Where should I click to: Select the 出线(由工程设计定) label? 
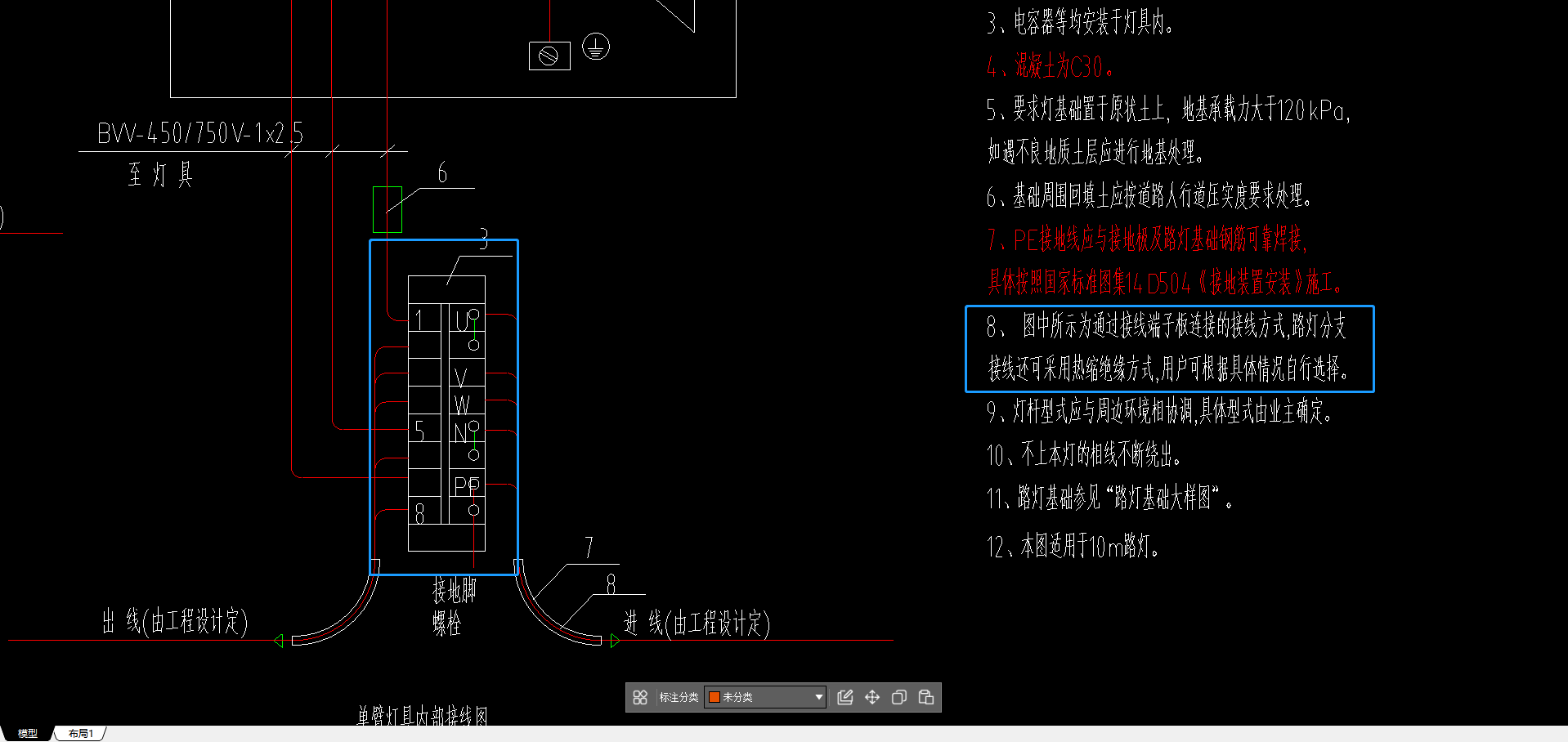[x=174, y=621]
